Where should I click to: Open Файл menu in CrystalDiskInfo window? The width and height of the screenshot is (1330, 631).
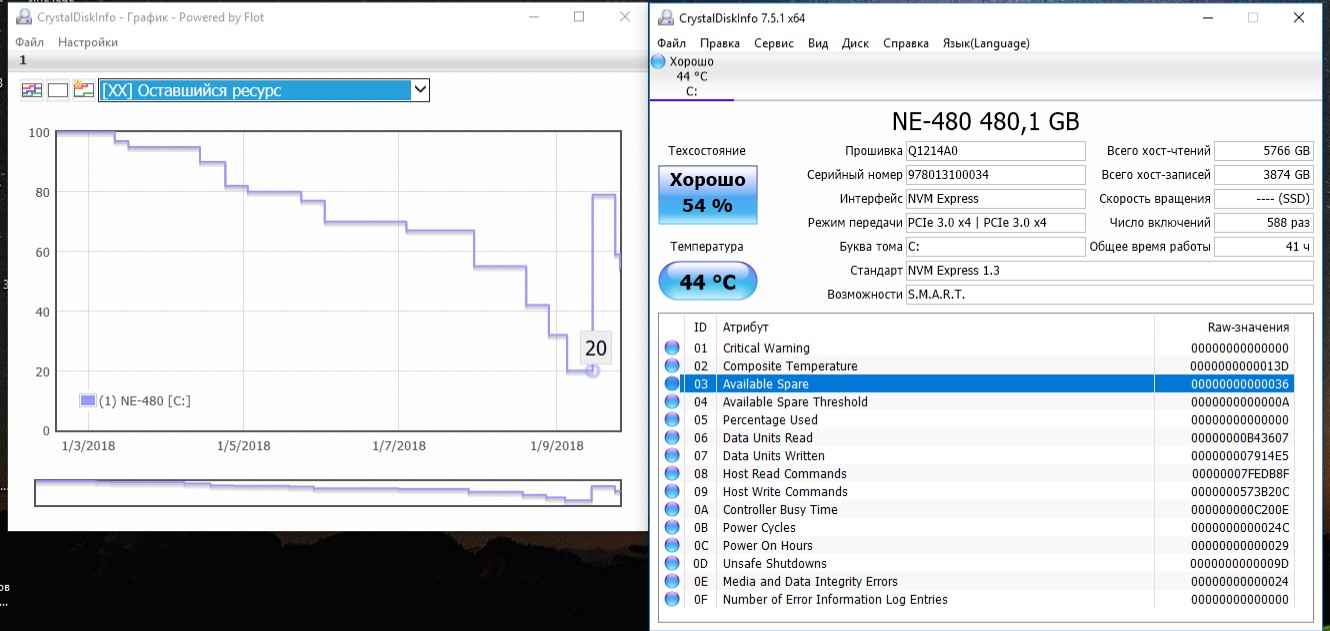671,43
